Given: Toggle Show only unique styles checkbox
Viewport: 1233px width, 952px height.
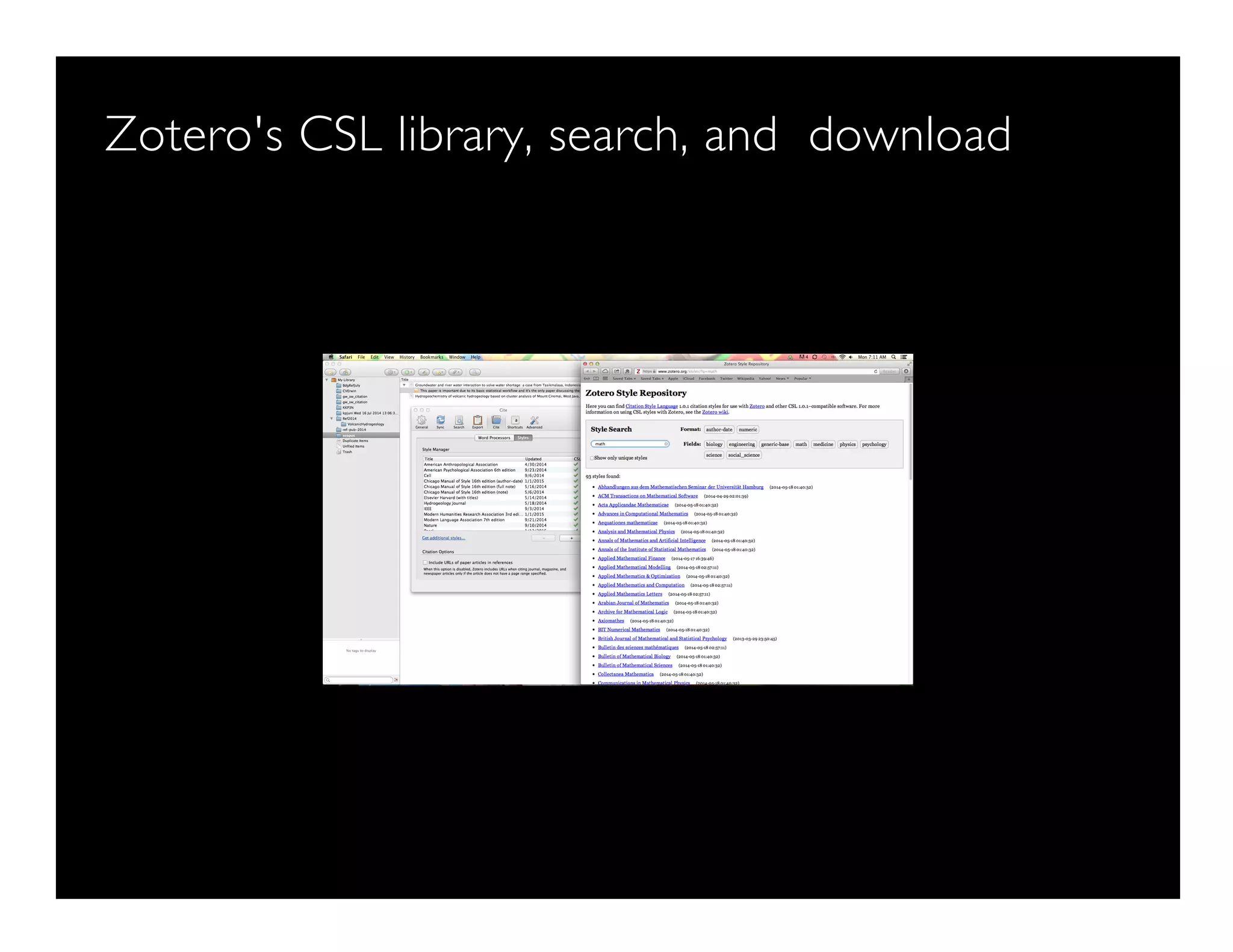Looking at the screenshot, I should click(x=592, y=458).
